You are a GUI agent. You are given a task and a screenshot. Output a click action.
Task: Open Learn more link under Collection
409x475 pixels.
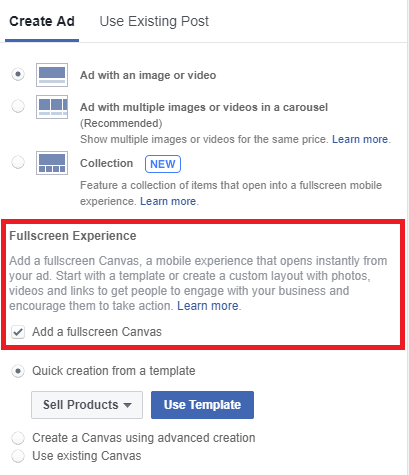[168, 201]
